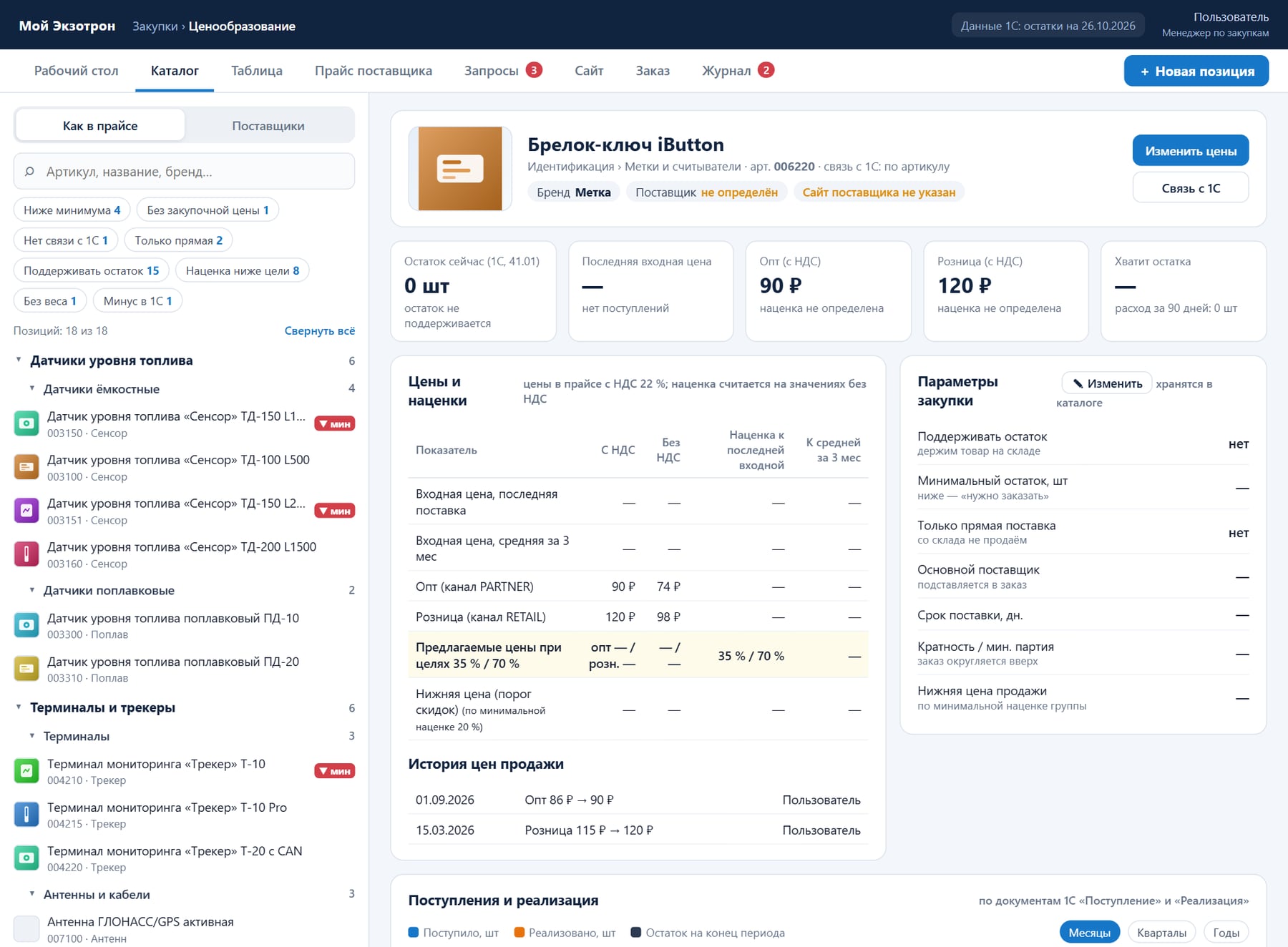
Task: Enable the «Поддерживать остаток» filter chip
Action: 92,270
